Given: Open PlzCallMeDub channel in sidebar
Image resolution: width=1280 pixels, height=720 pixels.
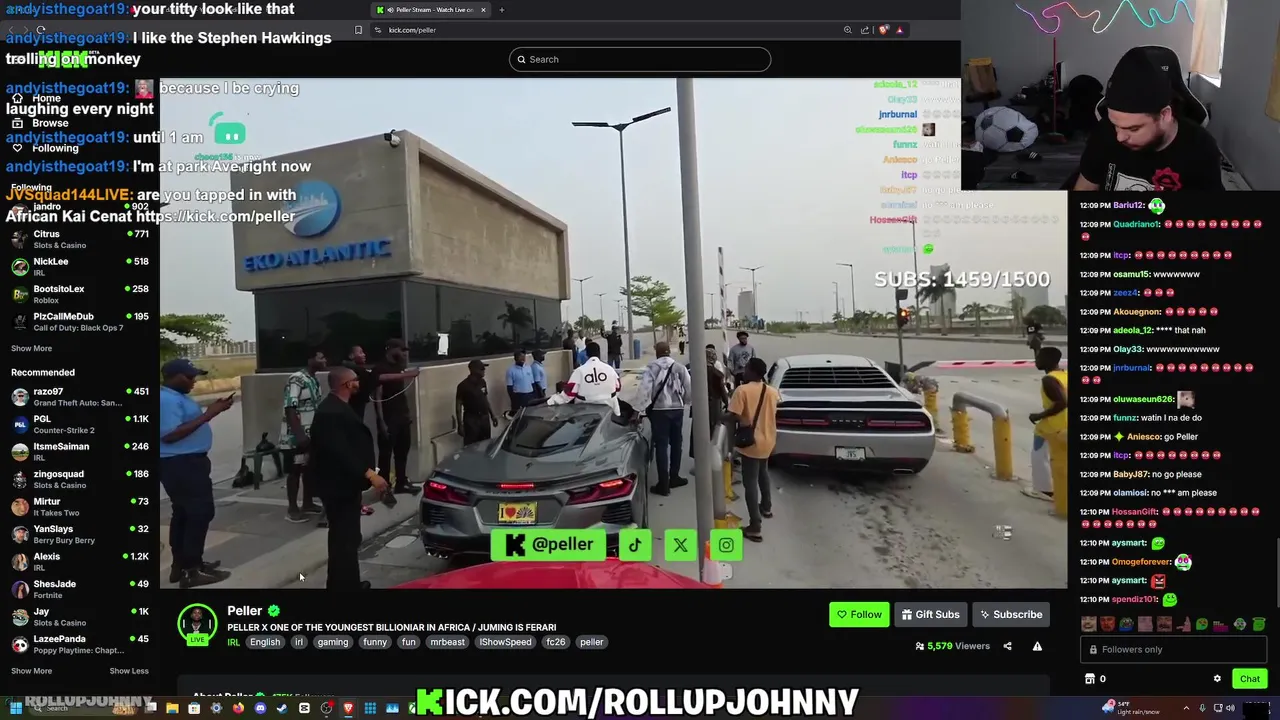Looking at the screenshot, I should click(x=80, y=322).
